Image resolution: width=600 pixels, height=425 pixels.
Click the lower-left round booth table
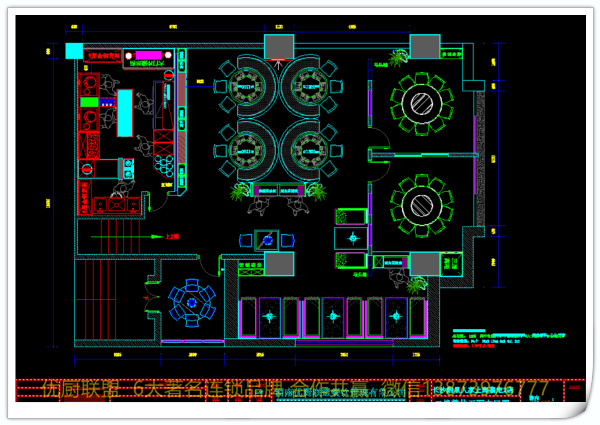(241, 149)
